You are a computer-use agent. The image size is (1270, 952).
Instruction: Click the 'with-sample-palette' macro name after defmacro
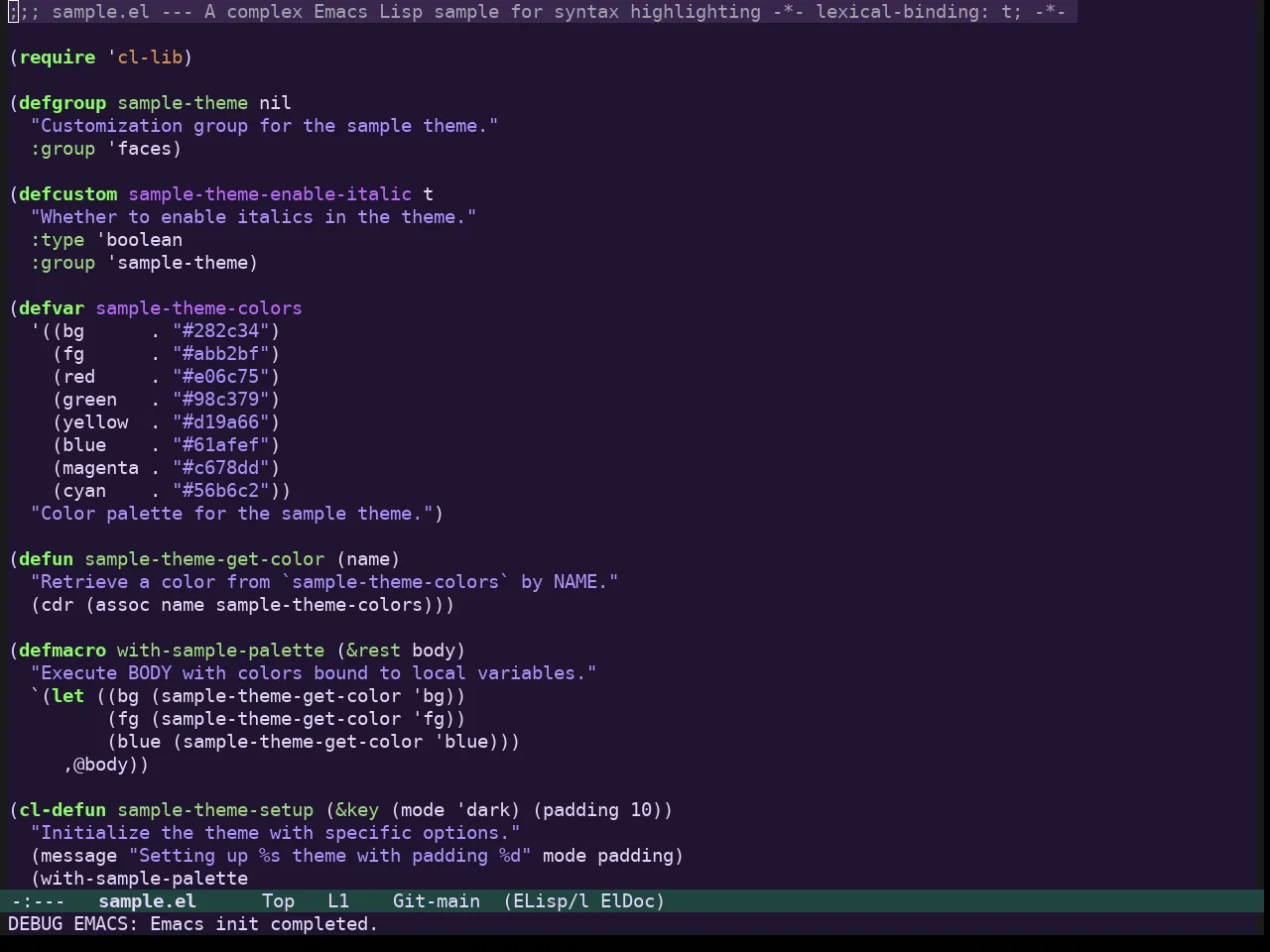click(220, 650)
